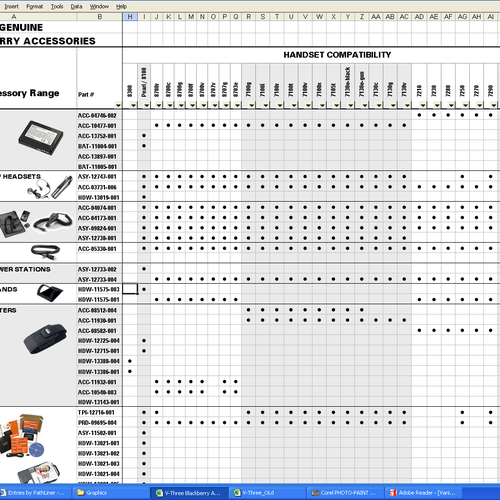Open Entries by PathLiner taskbar item

pyautogui.click(x=35, y=493)
